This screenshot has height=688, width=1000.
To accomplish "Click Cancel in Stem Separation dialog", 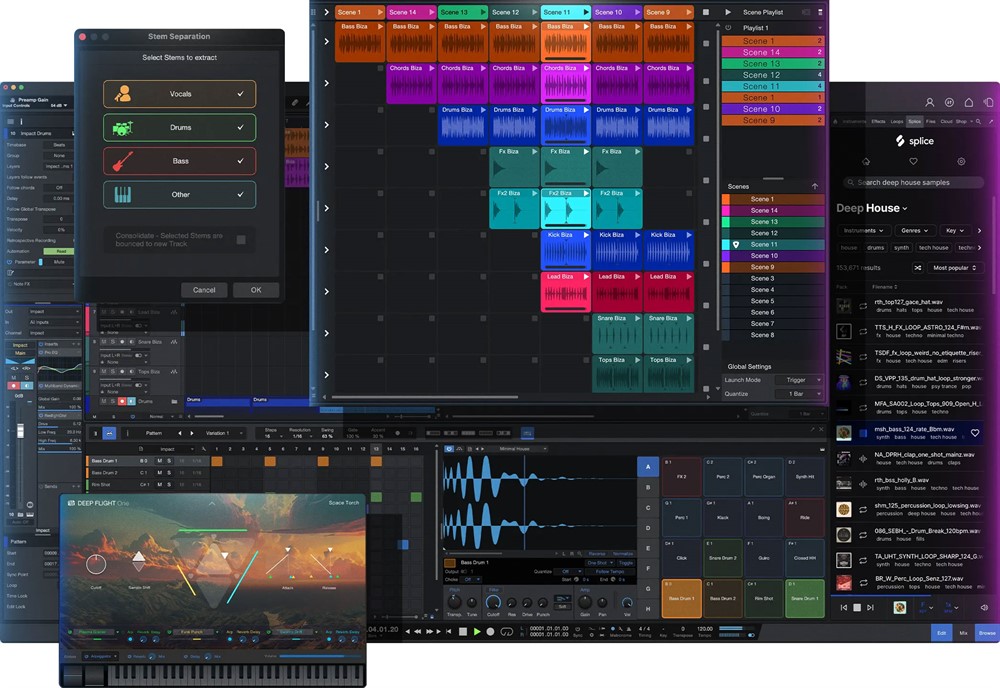I will point(204,289).
